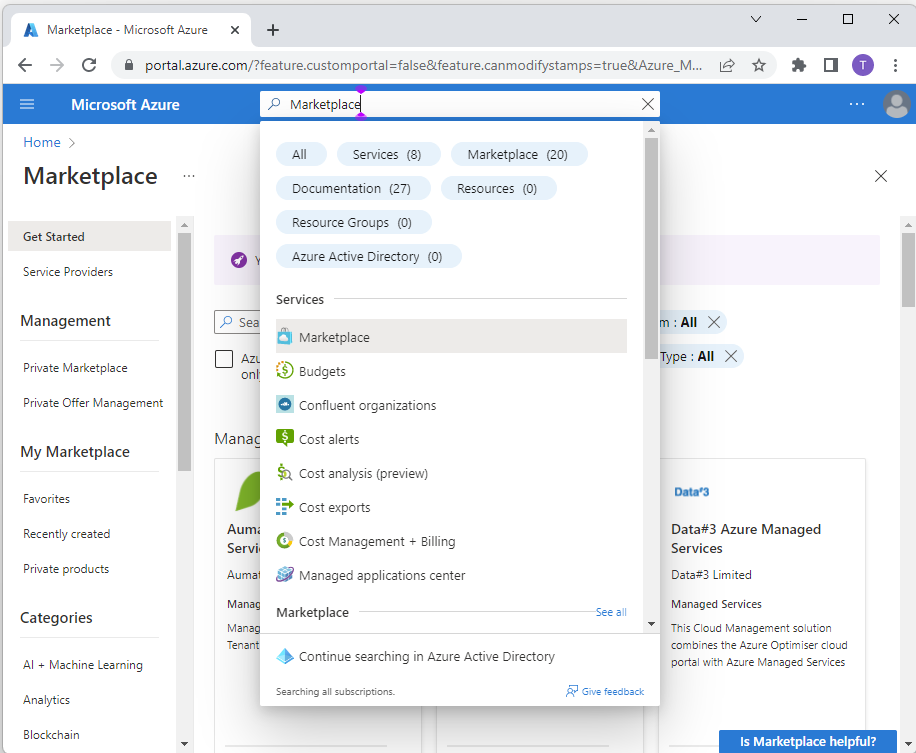Select the Blockchain category

51,734
